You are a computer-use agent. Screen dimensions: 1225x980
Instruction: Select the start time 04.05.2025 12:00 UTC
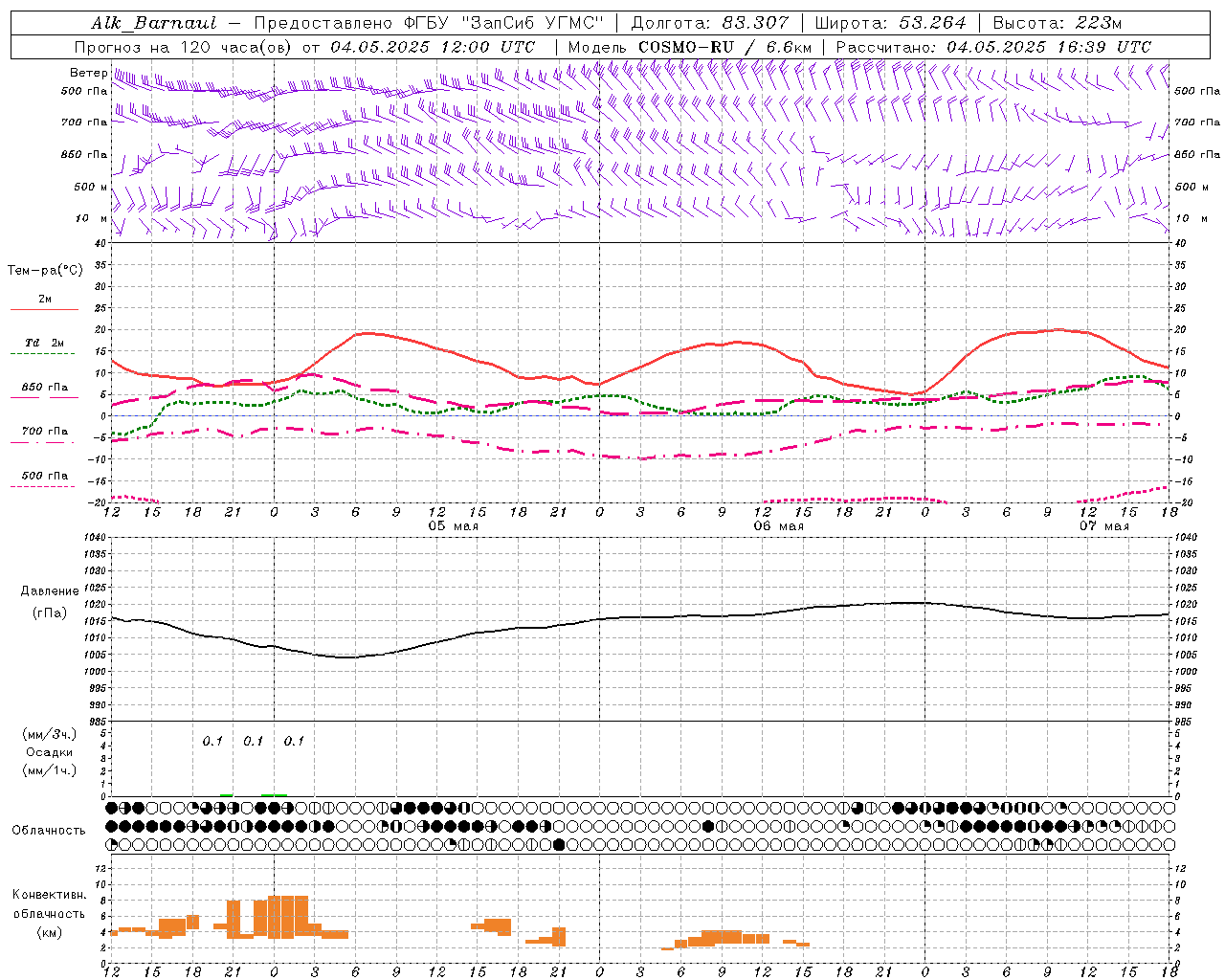pos(433,47)
